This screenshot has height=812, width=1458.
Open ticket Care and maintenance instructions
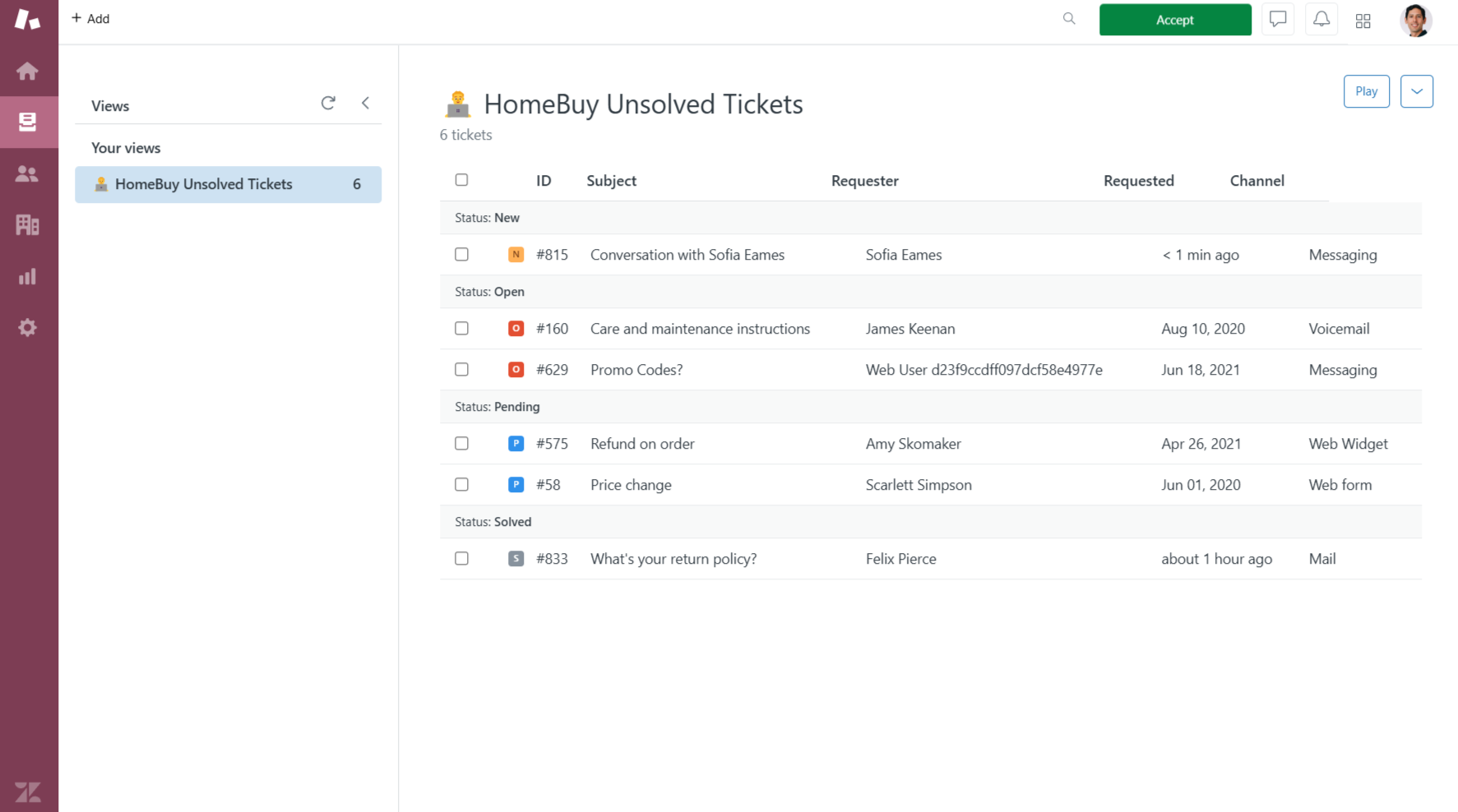[700, 329]
